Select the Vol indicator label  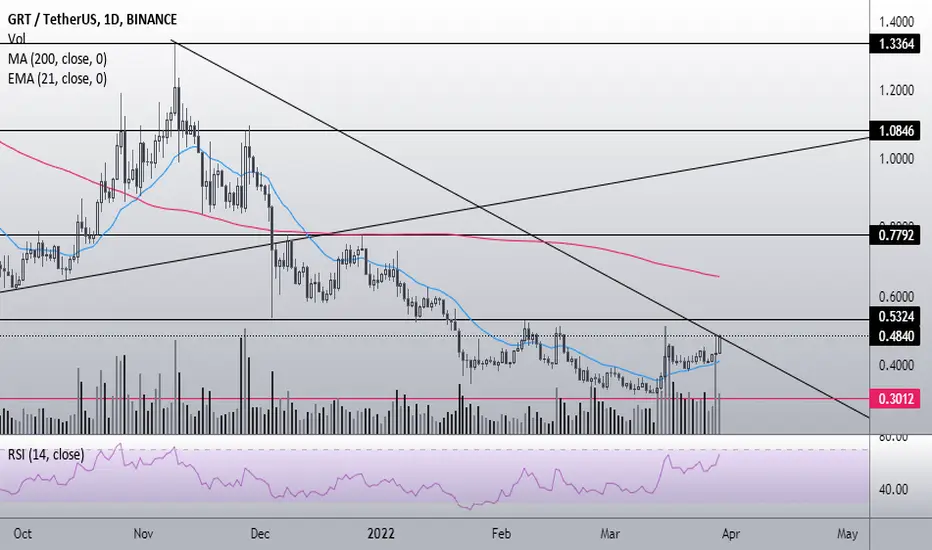16,39
